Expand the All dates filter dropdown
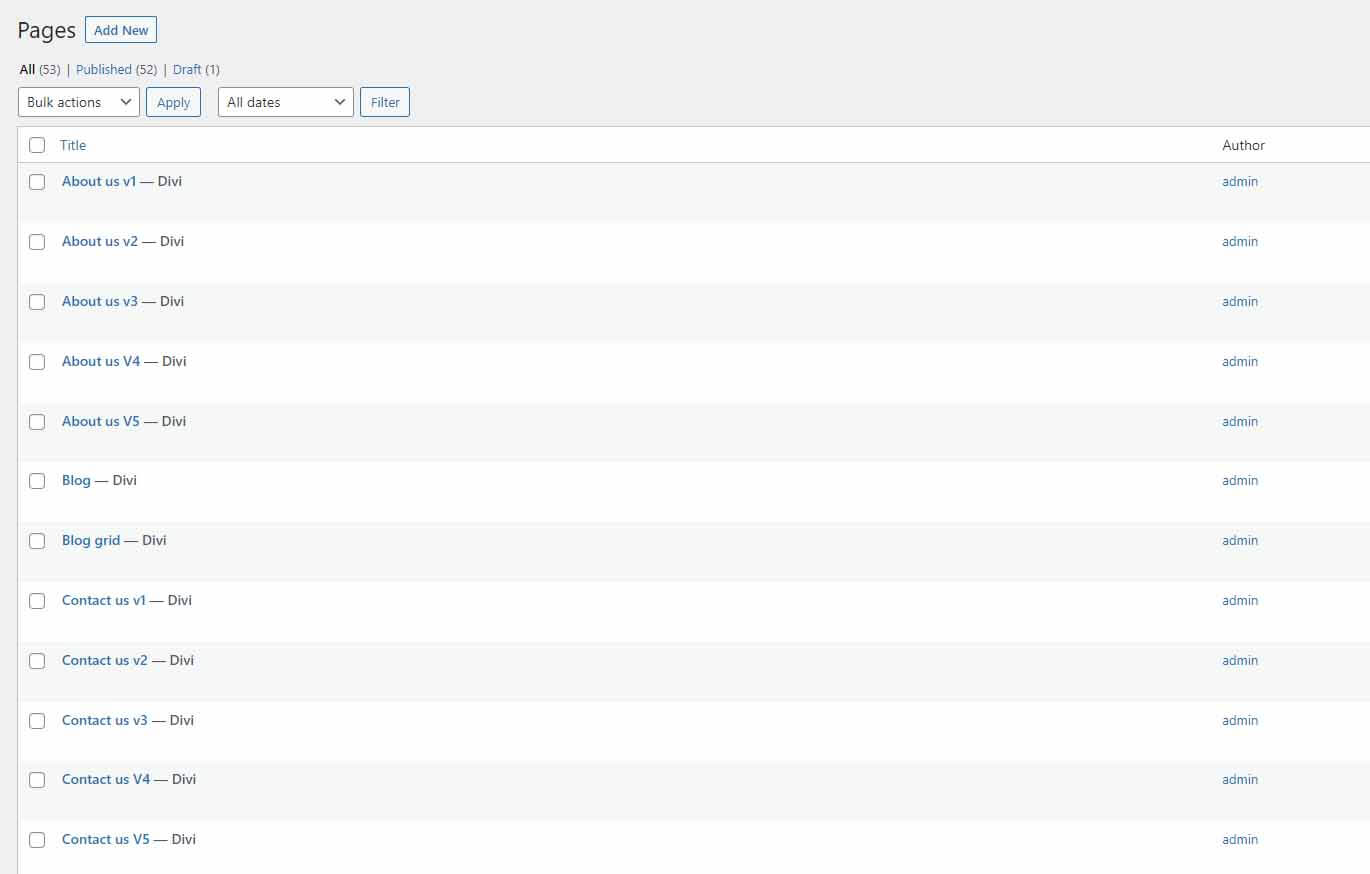Screen dimensions: 1370x874 [285, 102]
